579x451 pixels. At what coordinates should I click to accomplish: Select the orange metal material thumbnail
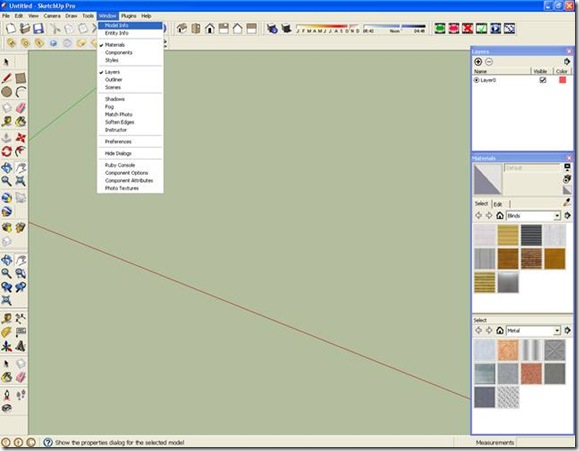(x=508, y=350)
